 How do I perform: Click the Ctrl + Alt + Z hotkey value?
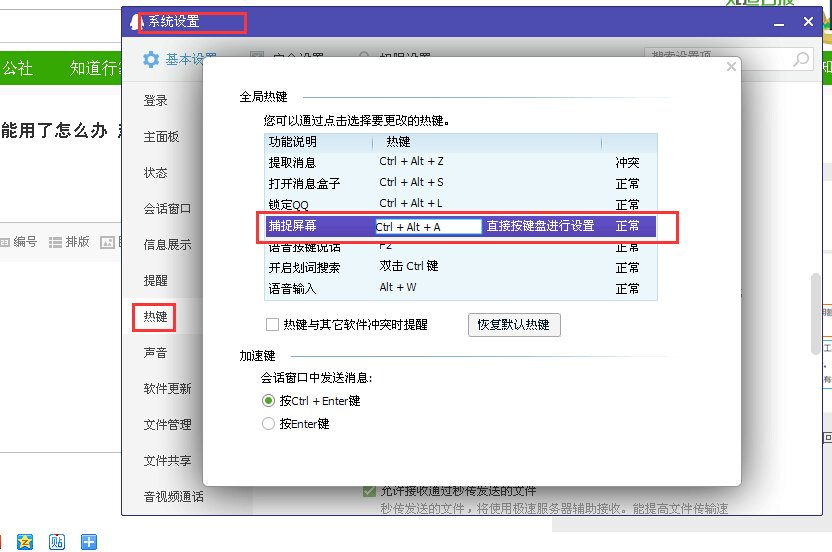click(411, 161)
